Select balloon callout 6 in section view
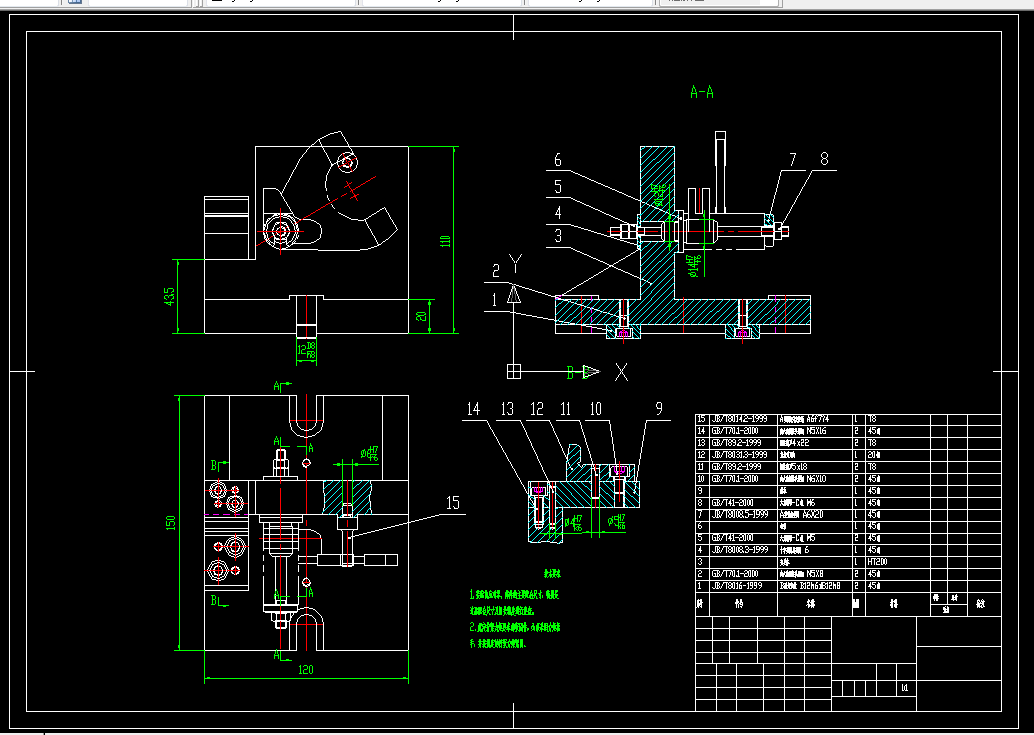The image size is (1034, 735). pos(558,160)
